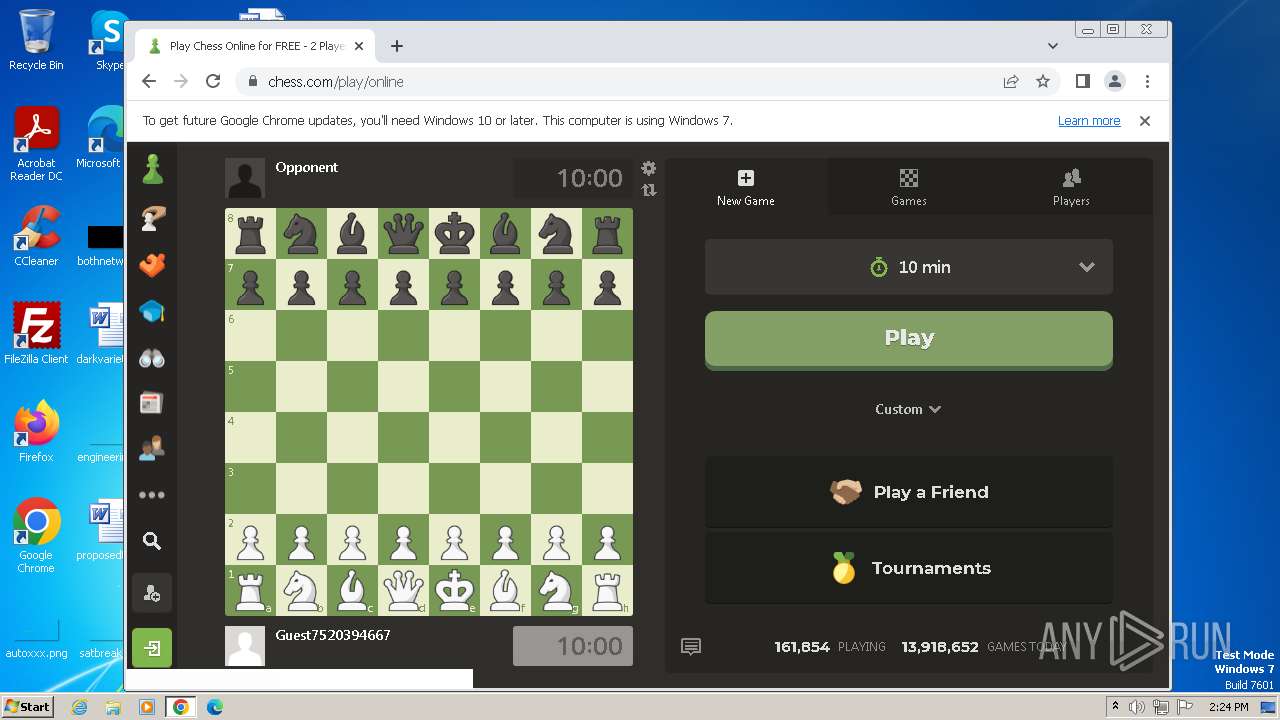Share this page icon in address bar

(1011, 82)
